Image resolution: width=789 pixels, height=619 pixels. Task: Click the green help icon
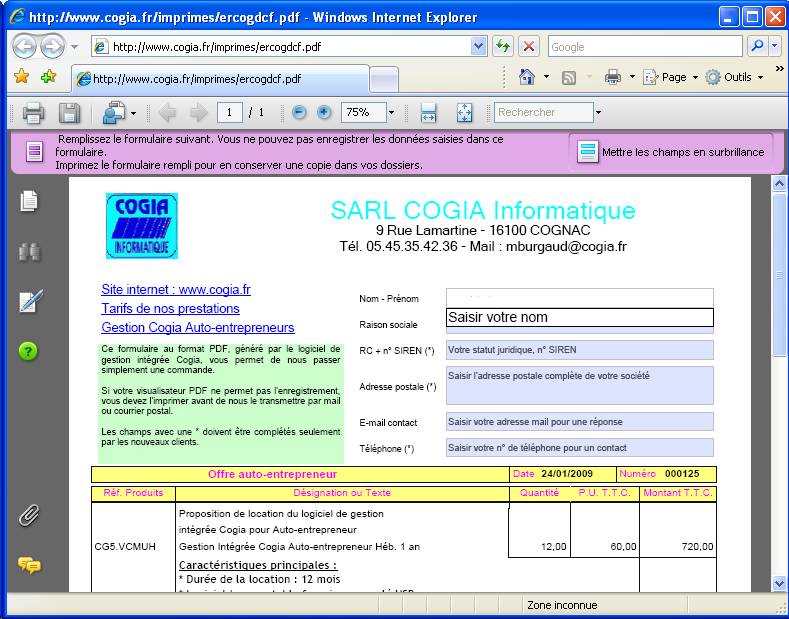click(x=28, y=351)
